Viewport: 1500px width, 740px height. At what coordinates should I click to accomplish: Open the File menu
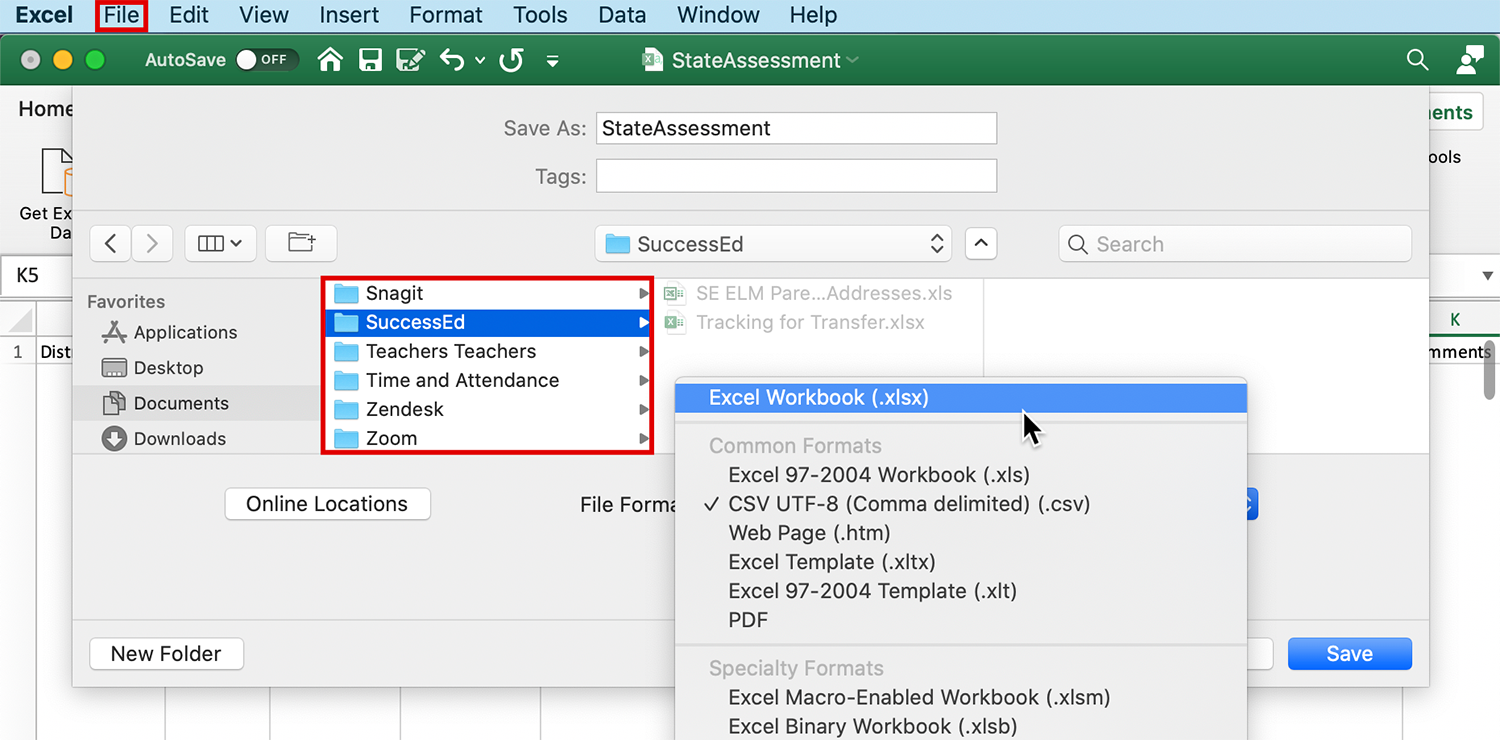[121, 15]
